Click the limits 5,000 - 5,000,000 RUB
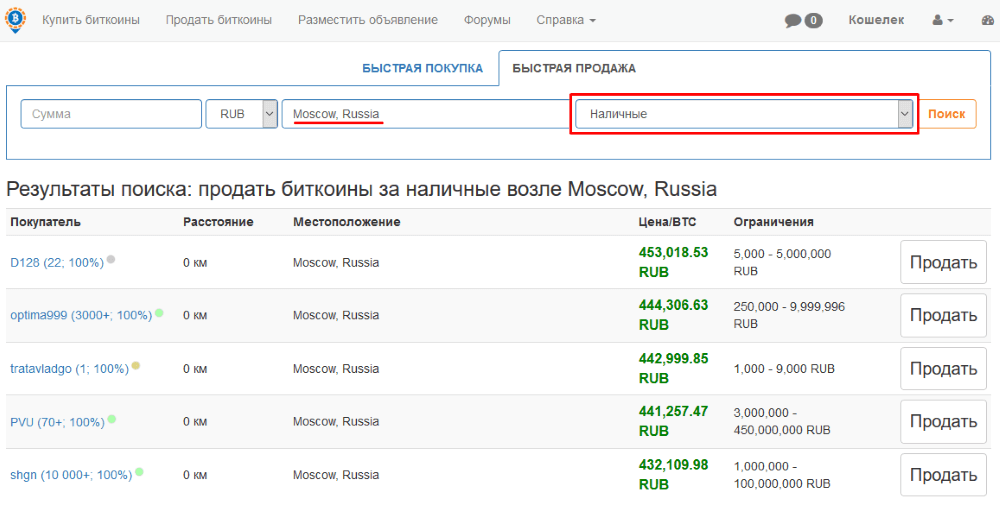Viewport: 1000px width, 506px height. click(x=783, y=262)
